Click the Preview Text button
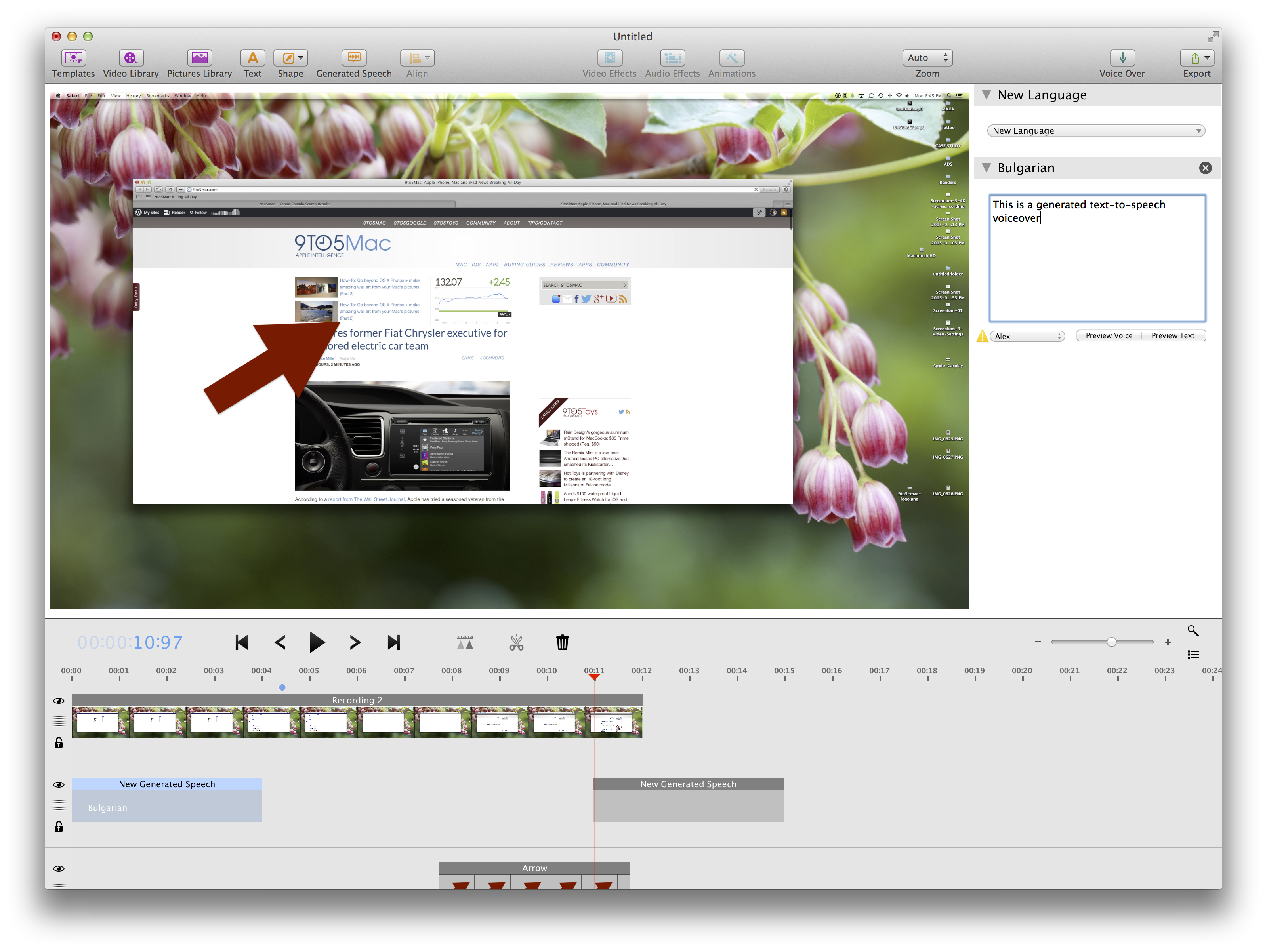The image size is (1267, 952). point(1172,336)
